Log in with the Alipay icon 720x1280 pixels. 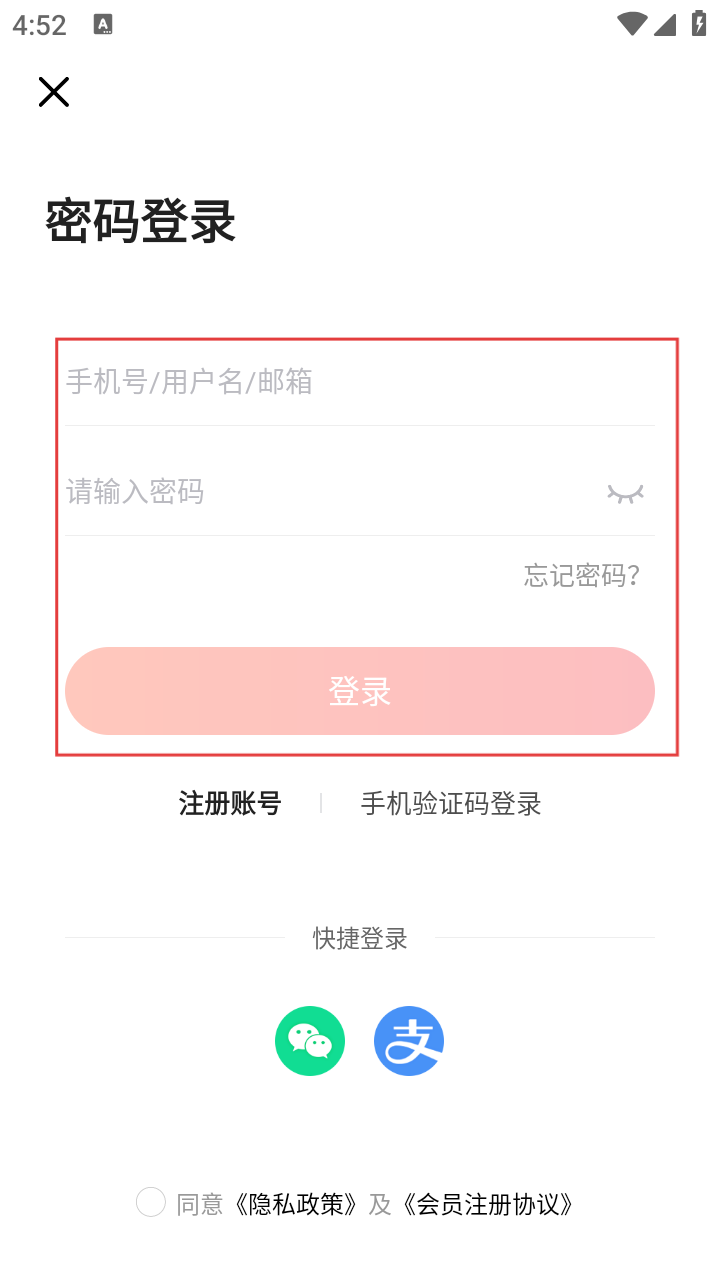[409, 1041]
